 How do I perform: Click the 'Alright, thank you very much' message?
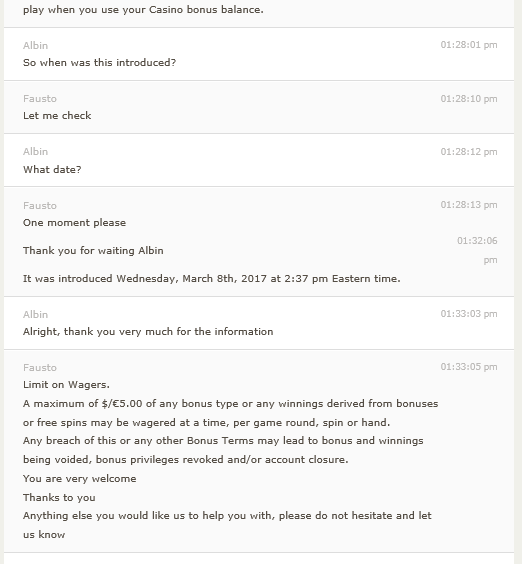(x=148, y=331)
